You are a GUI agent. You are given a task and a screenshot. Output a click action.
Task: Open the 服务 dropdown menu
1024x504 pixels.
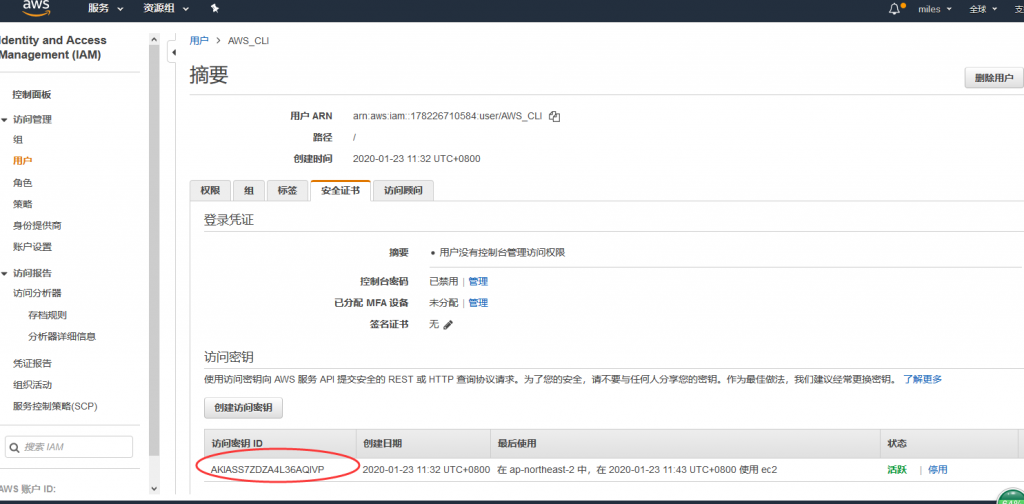(x=106, y=9)
